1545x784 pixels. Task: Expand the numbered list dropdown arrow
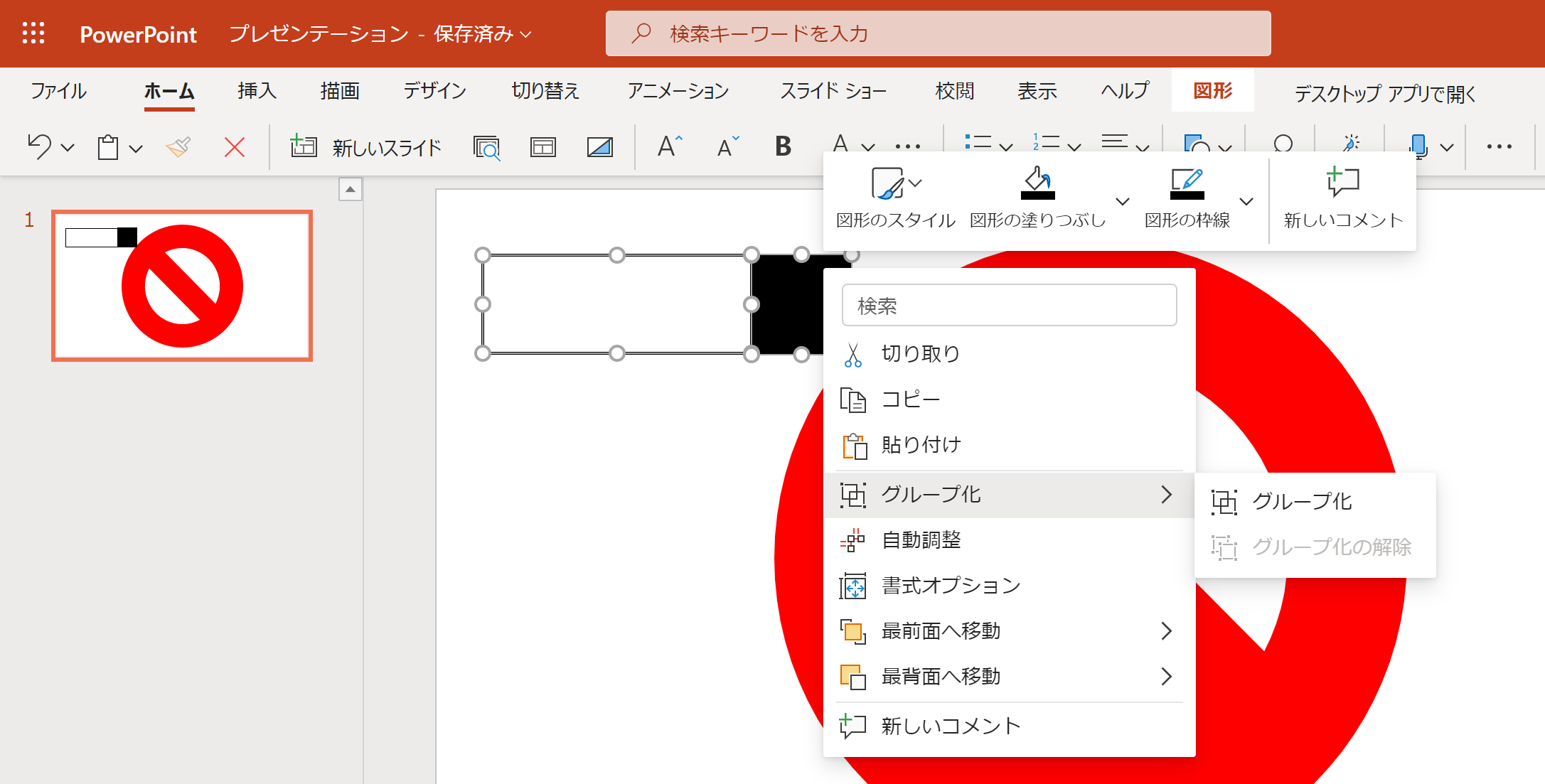1074,147
